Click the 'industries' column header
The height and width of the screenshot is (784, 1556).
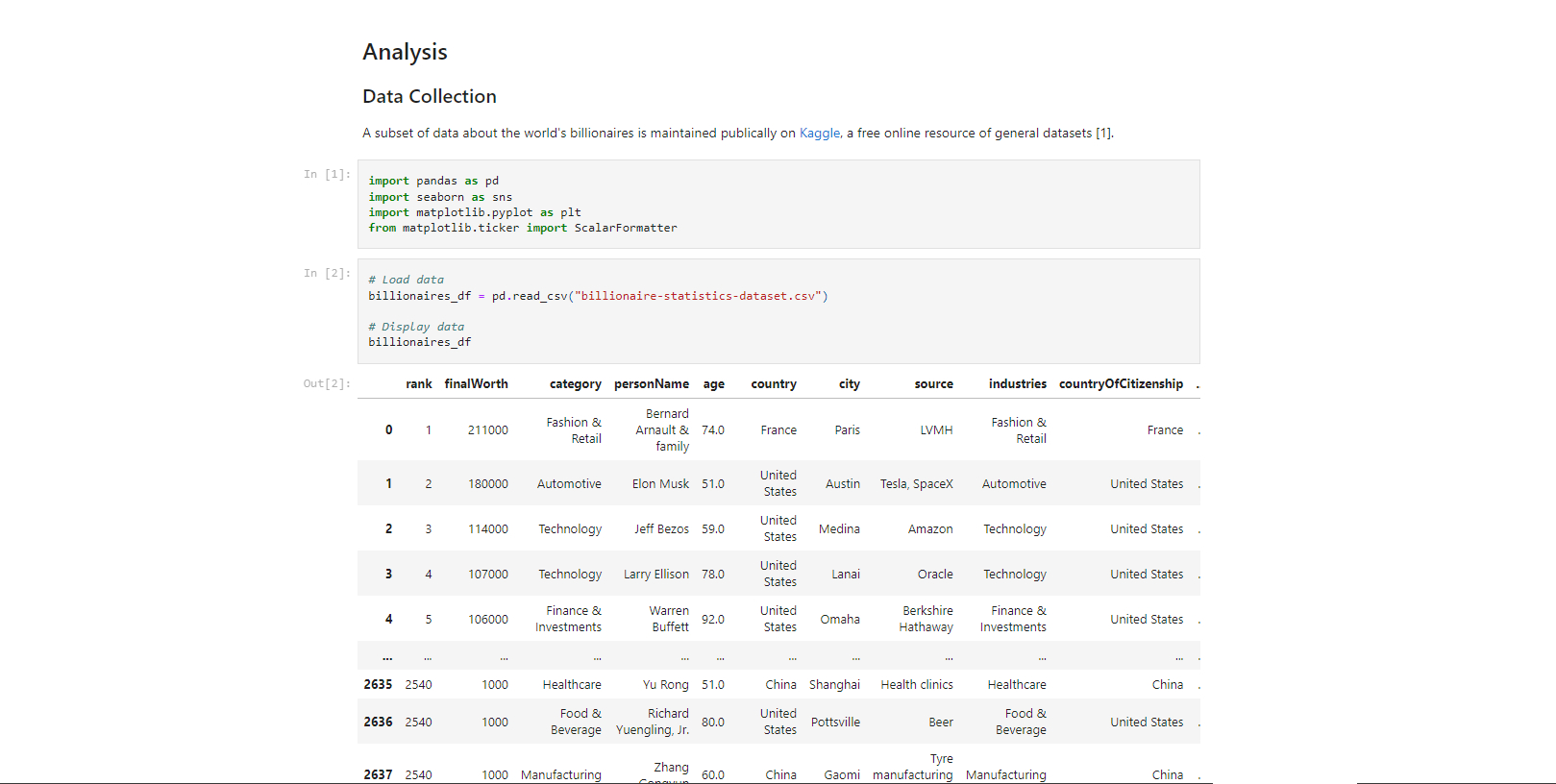coord(1018,384)
